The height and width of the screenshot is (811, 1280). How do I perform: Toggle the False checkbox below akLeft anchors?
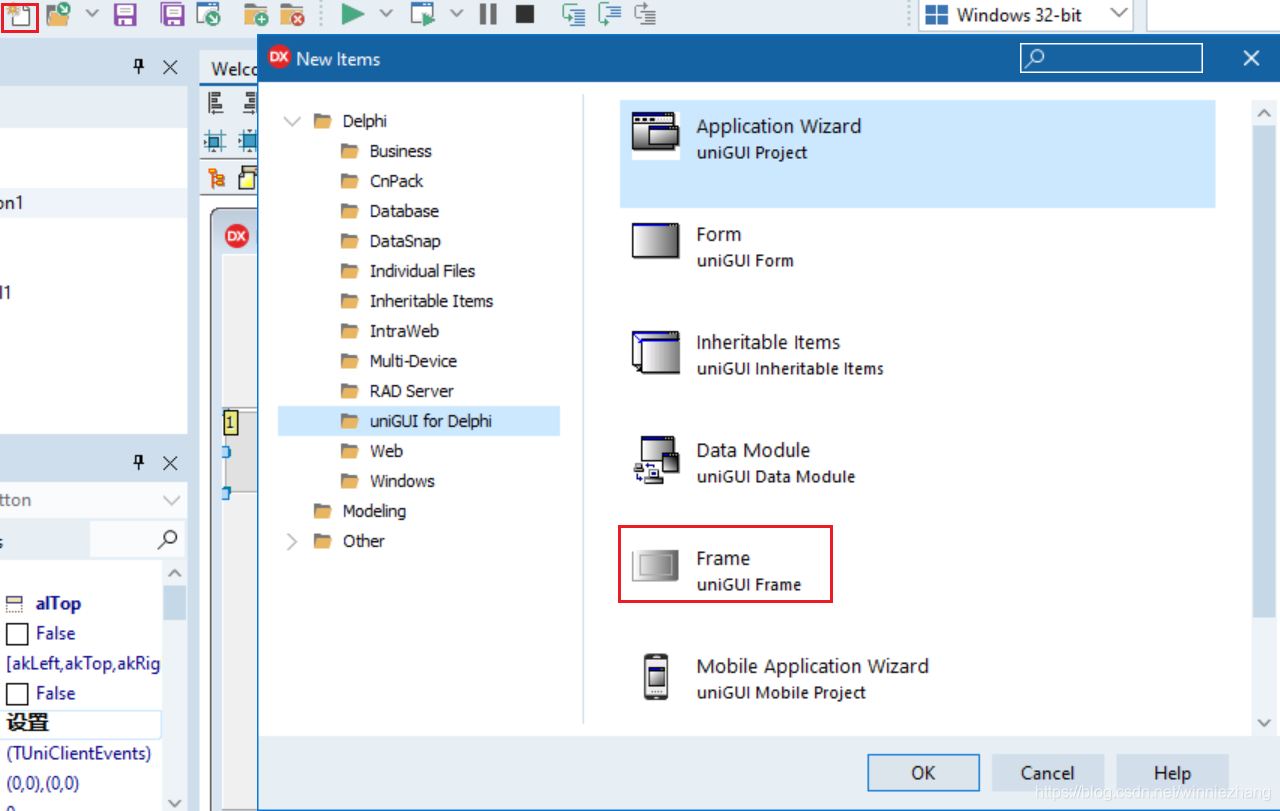(17, 693)
